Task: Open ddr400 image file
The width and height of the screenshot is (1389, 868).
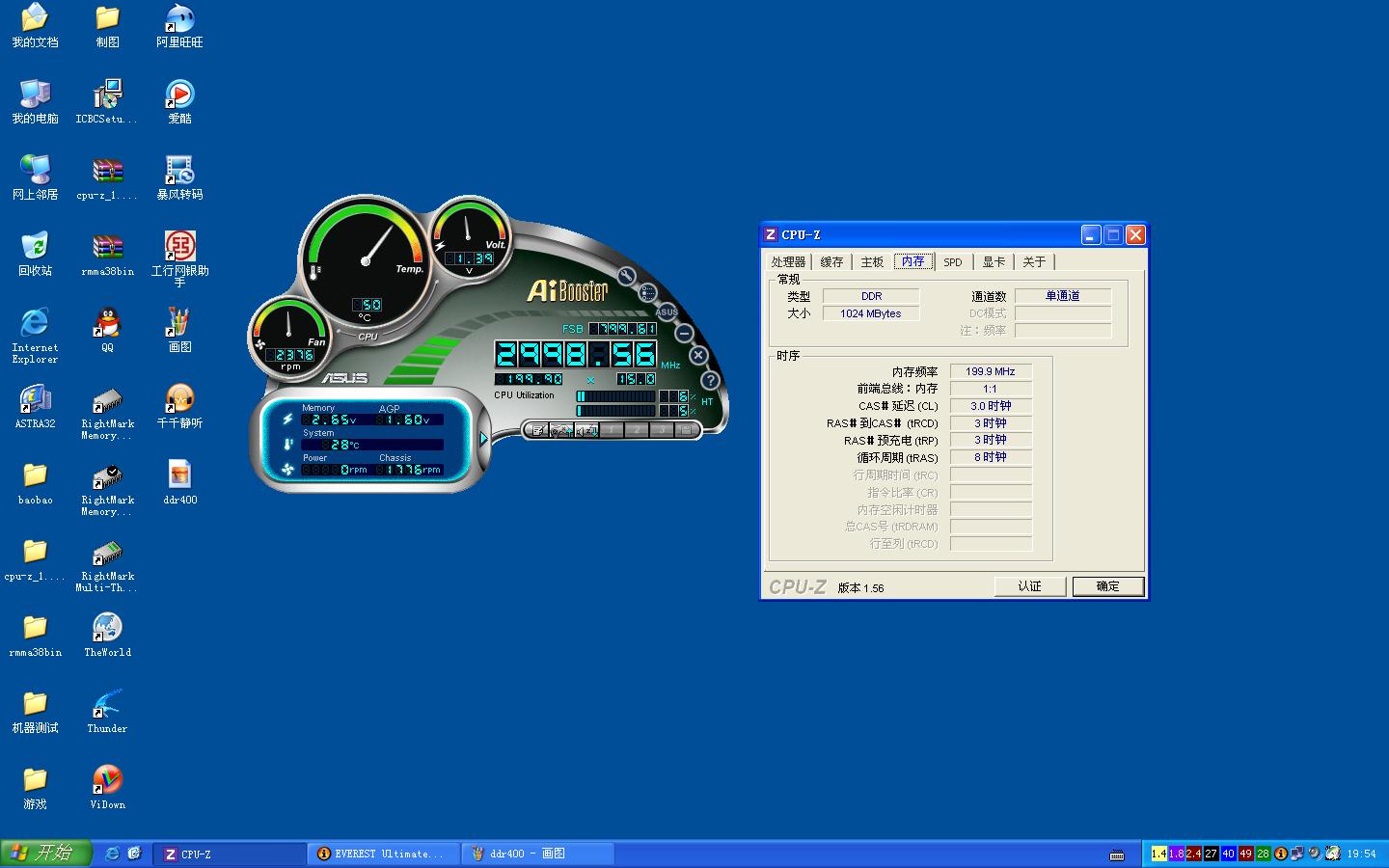Action: click(x=179, y=483)
